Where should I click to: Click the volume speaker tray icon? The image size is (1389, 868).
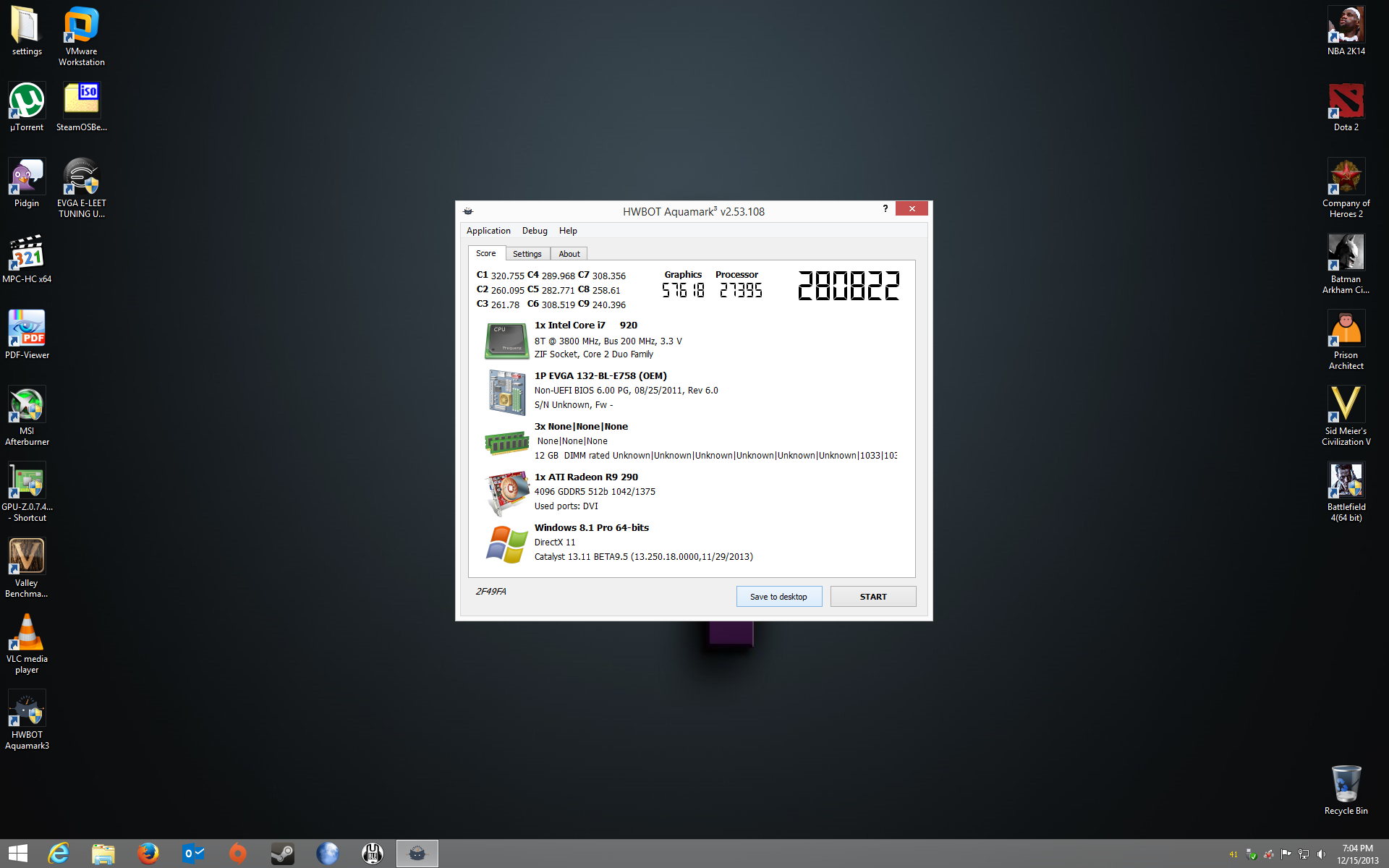coord(1321,854)
